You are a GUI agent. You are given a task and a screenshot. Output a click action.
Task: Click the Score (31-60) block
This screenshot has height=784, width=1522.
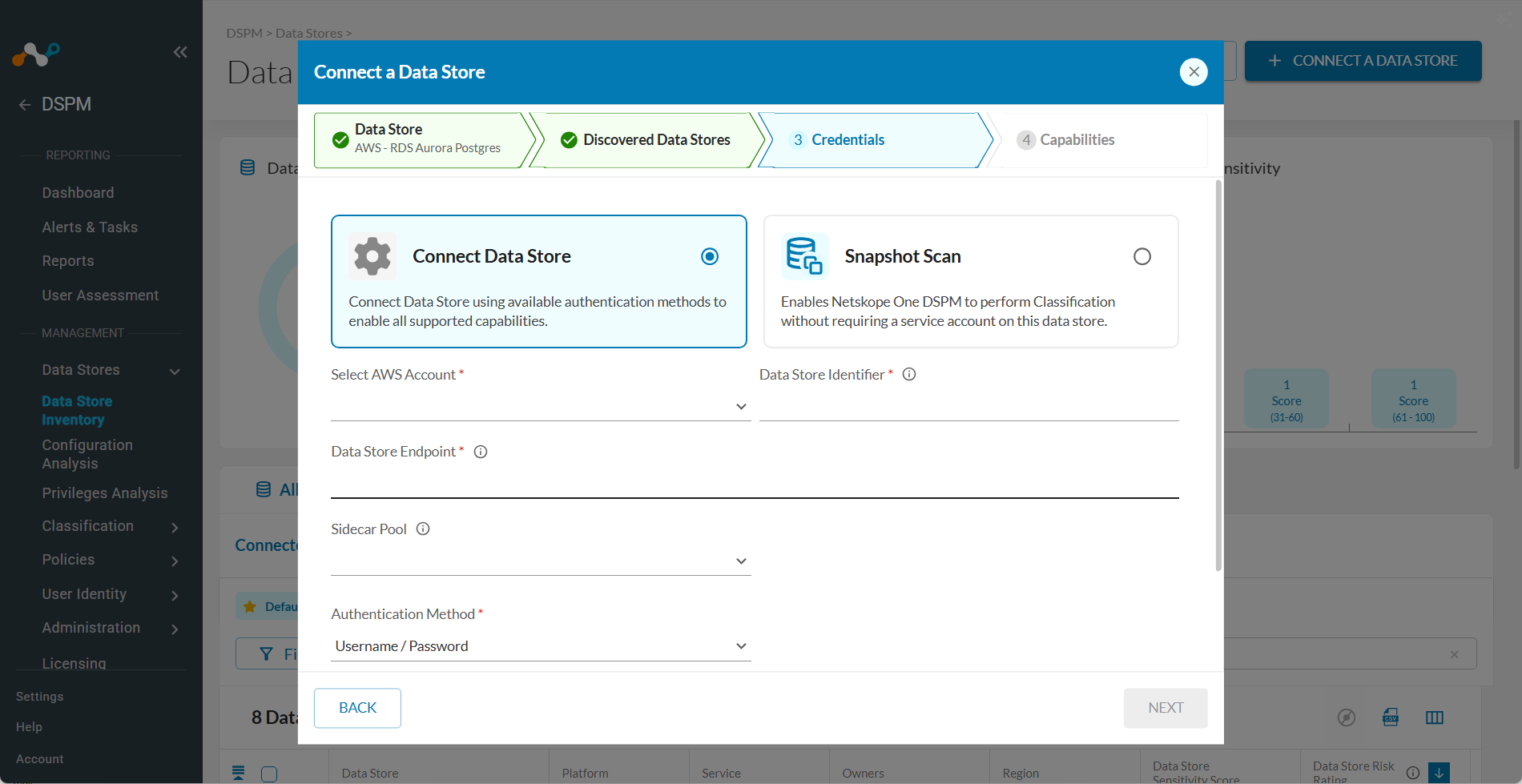(1286, 399)
